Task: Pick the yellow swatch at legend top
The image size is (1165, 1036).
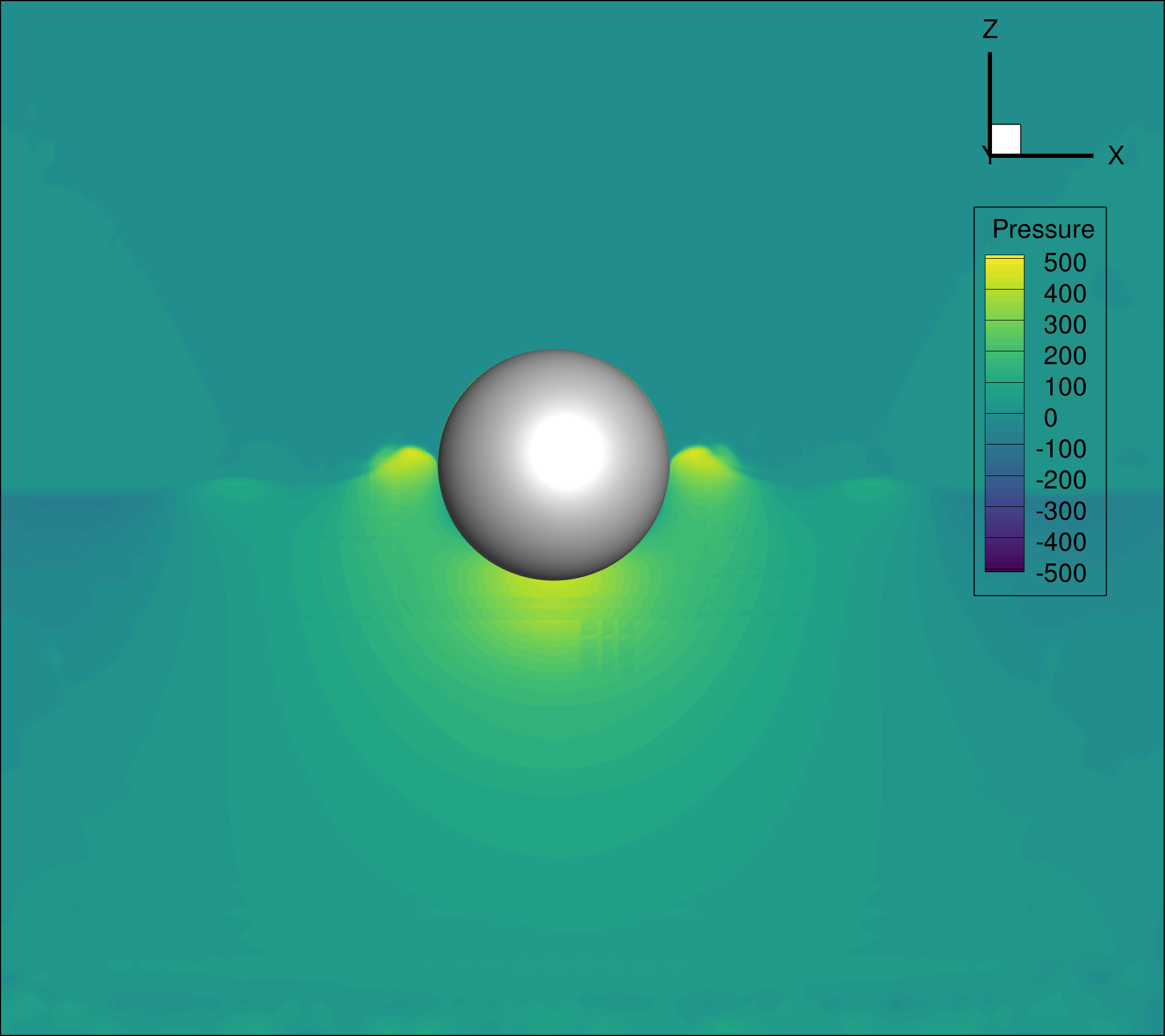Action: pos(1004,273)
